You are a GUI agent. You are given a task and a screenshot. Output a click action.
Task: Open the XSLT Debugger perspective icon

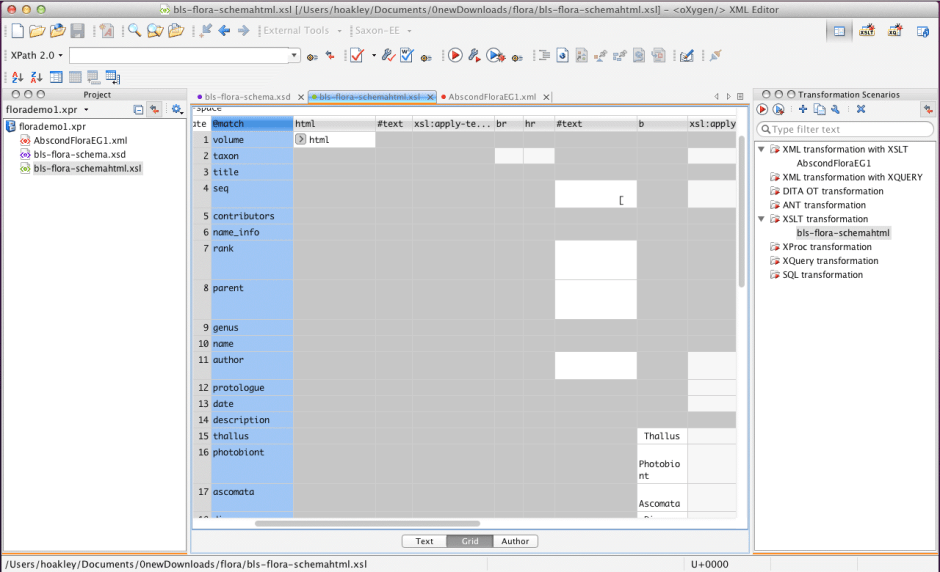click(x=867, y=31)
